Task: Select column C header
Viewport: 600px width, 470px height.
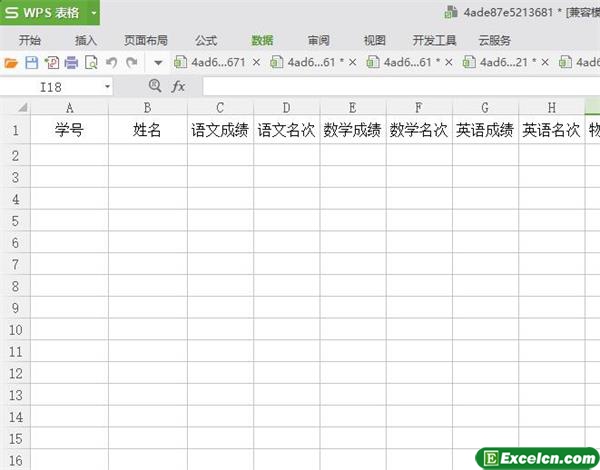Action: pyautogui.click(x=220, y=108)
